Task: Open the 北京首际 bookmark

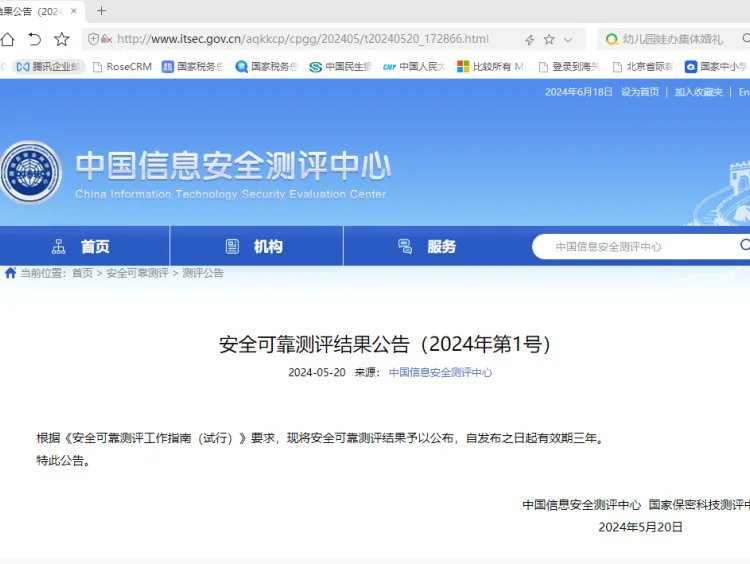Action: 643,66
